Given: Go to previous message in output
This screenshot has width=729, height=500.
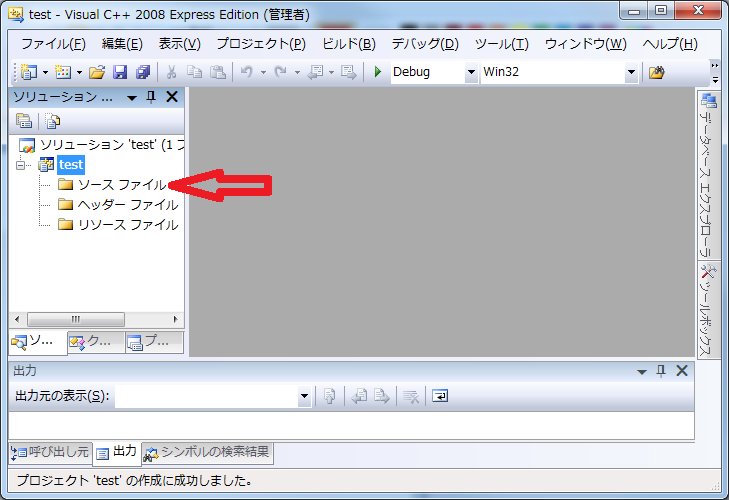Looking at the screenshot, I should coord(359,396).
